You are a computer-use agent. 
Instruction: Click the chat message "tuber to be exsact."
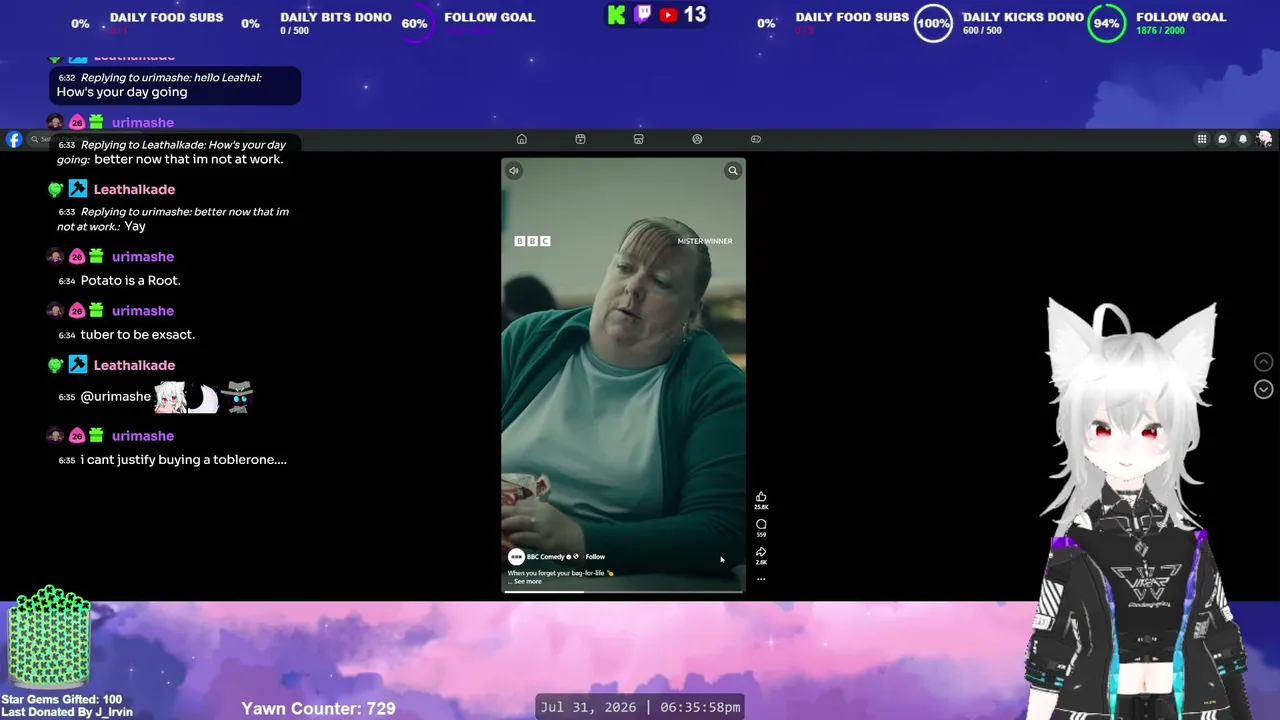click(x=138, y=334)
